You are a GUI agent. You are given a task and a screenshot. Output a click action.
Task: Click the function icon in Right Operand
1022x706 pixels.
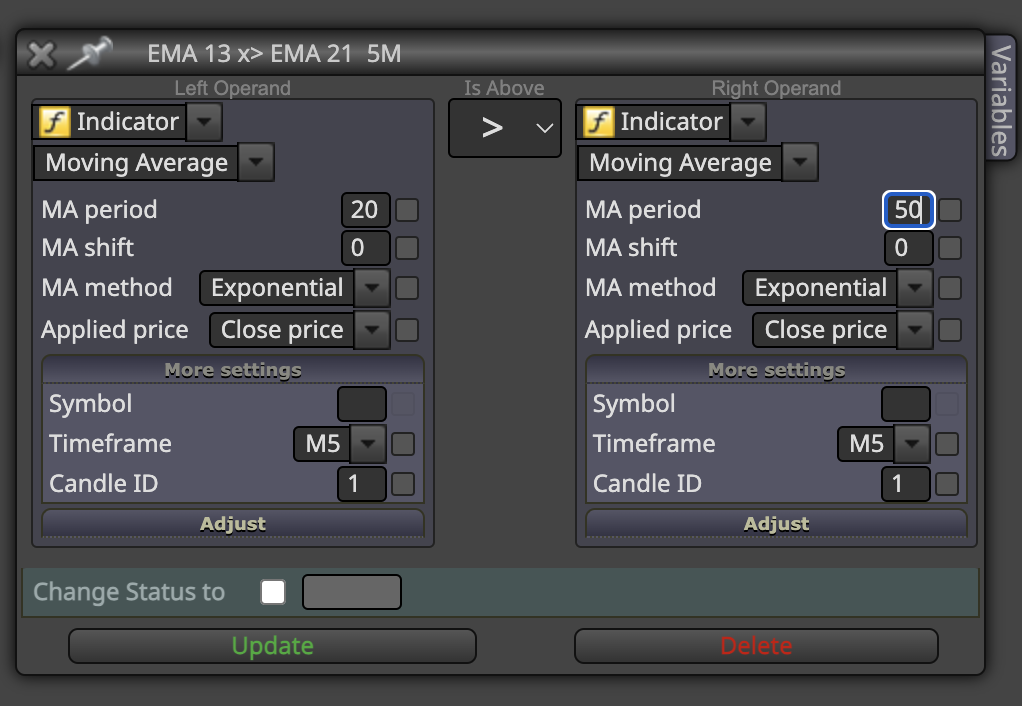tap(598, 122)
